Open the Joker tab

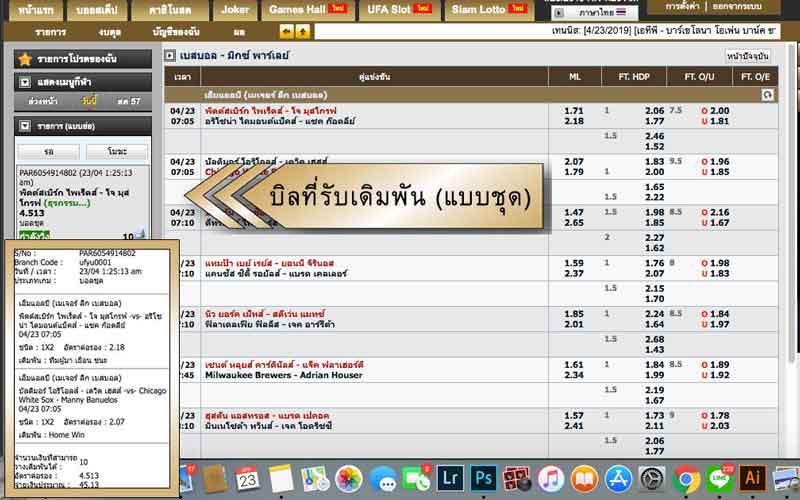(x=235, y=10)
